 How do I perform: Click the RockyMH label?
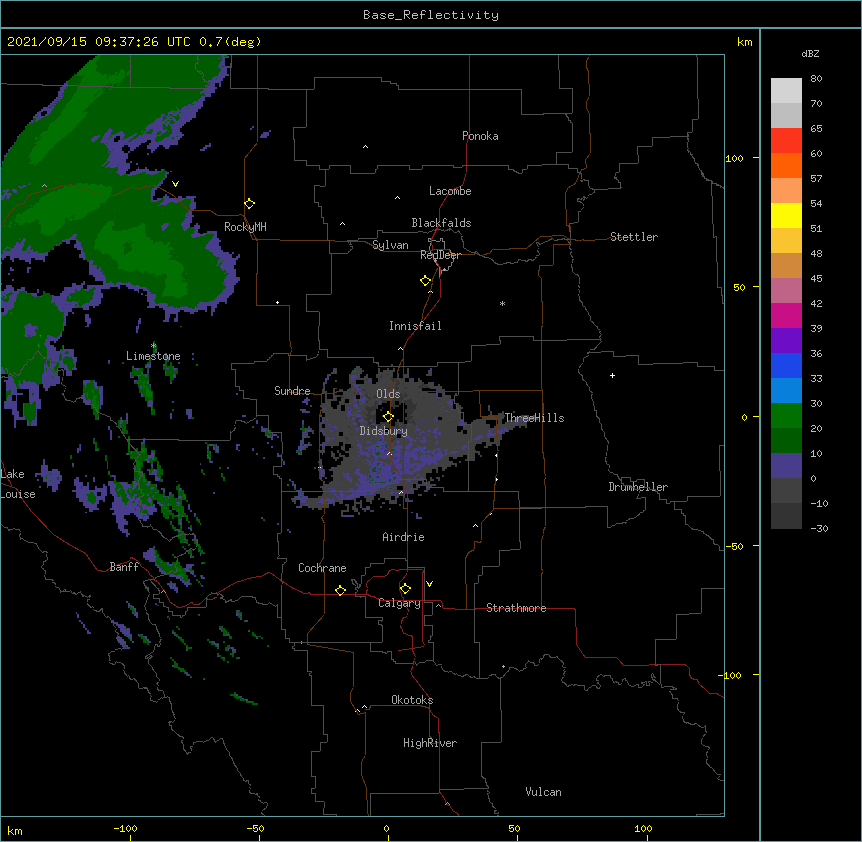245,227
